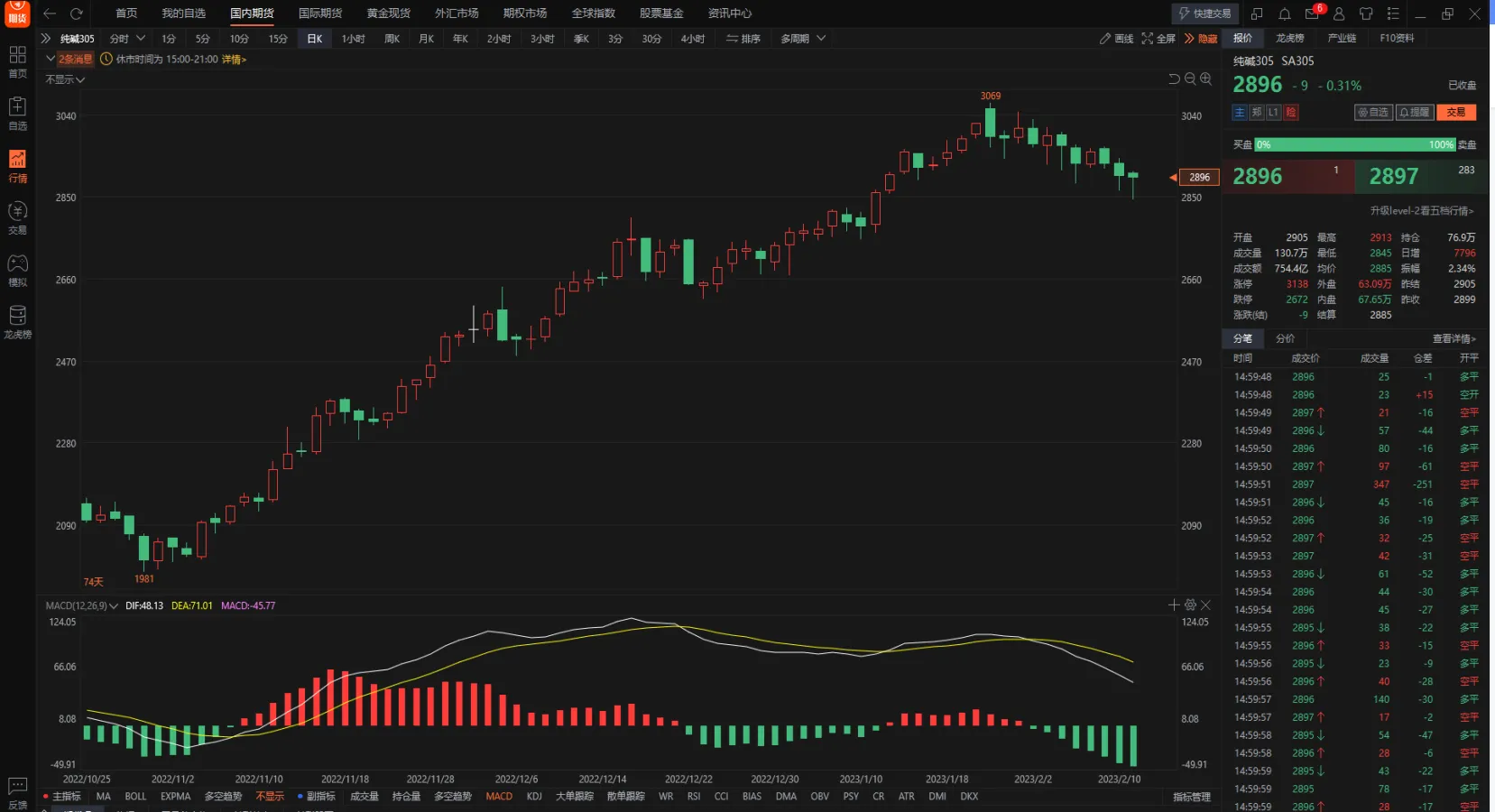Open the notification bell in the title bar
Screen dimensions: 1495x812
[1284, 14]
